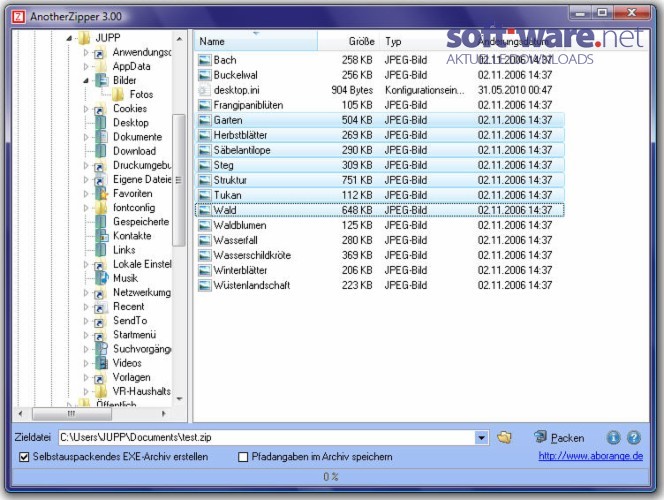Click the Fotos folder icon in tree
664x500 pixels.
pyautogui.click(x=118, y=94)
